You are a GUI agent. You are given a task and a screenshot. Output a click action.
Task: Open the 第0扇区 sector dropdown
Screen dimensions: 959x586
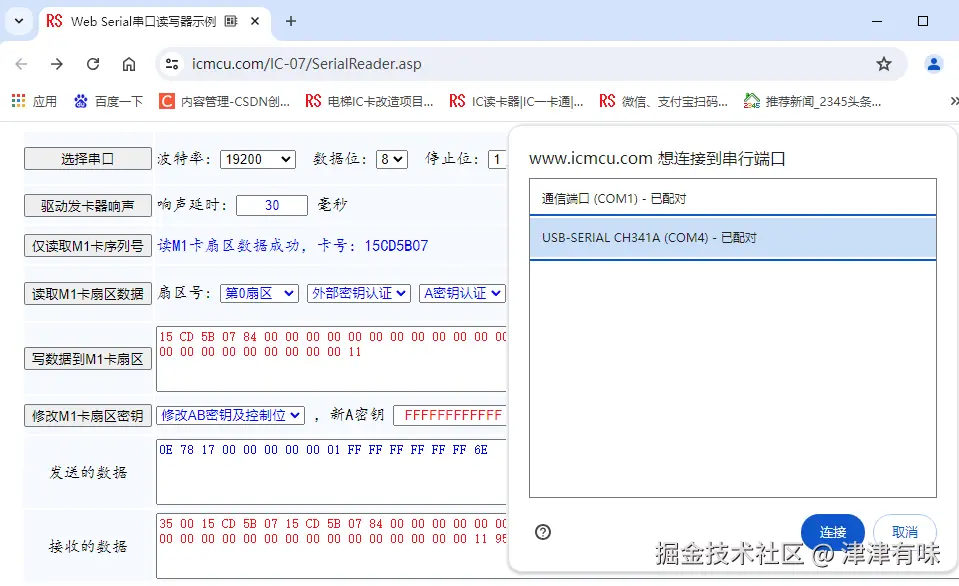259,294
